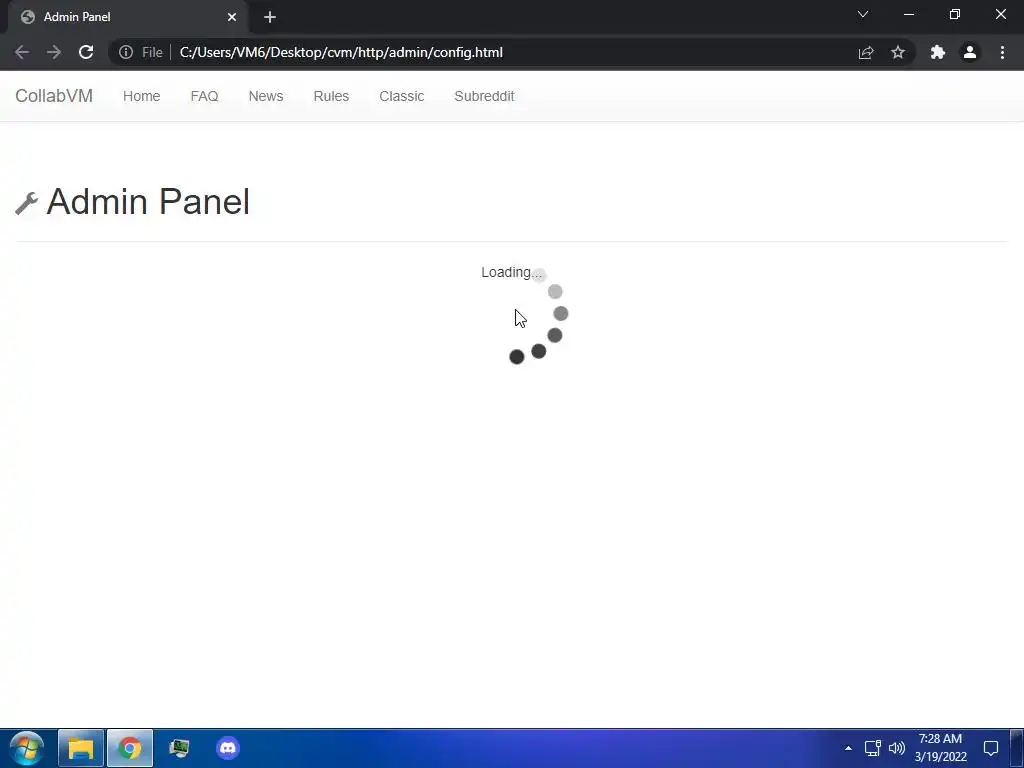Open Chrome three-dot menu
This screenshot has height=768, width=1024.
1002,52
